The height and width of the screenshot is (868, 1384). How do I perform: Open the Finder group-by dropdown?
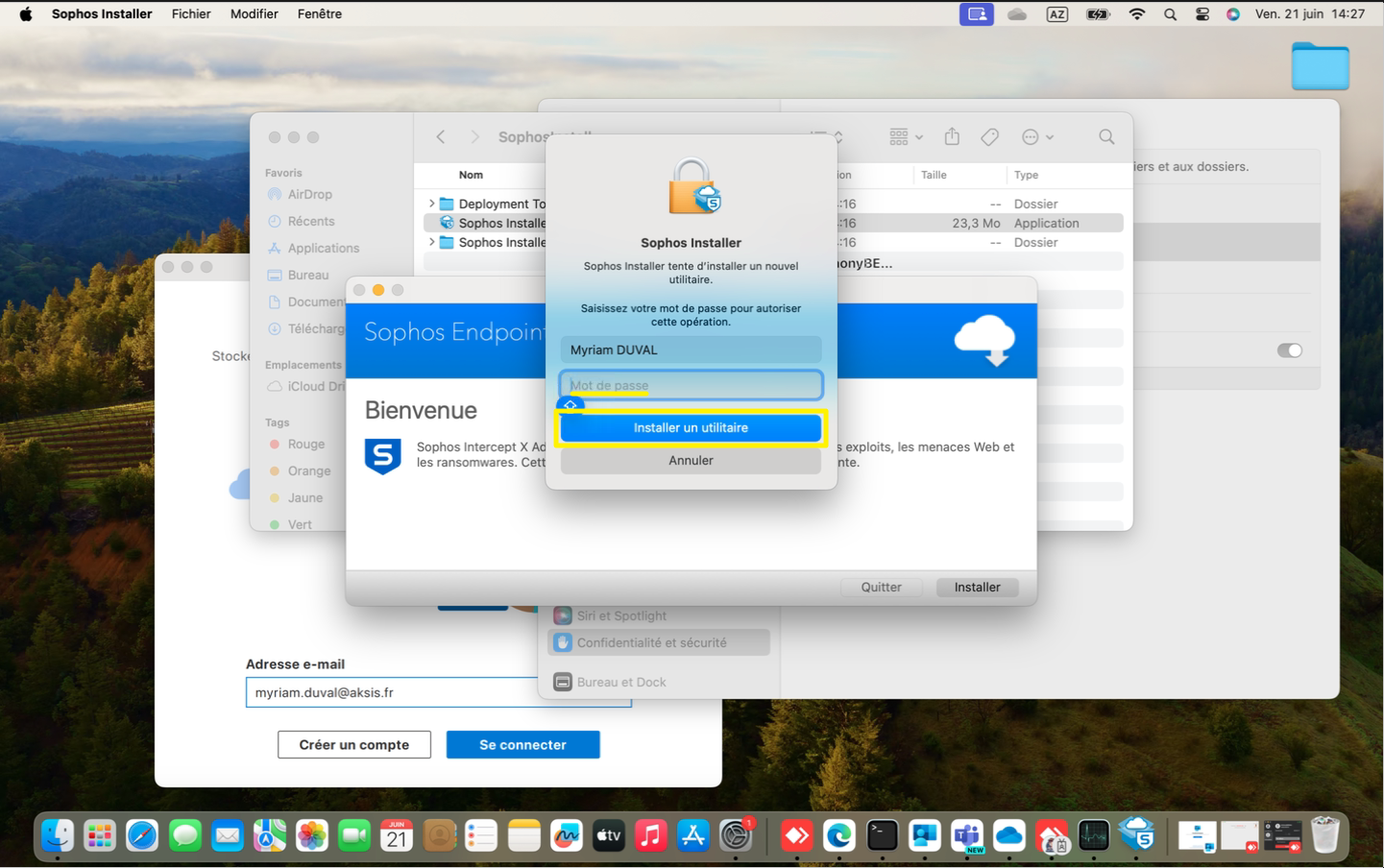coord(906,137)
